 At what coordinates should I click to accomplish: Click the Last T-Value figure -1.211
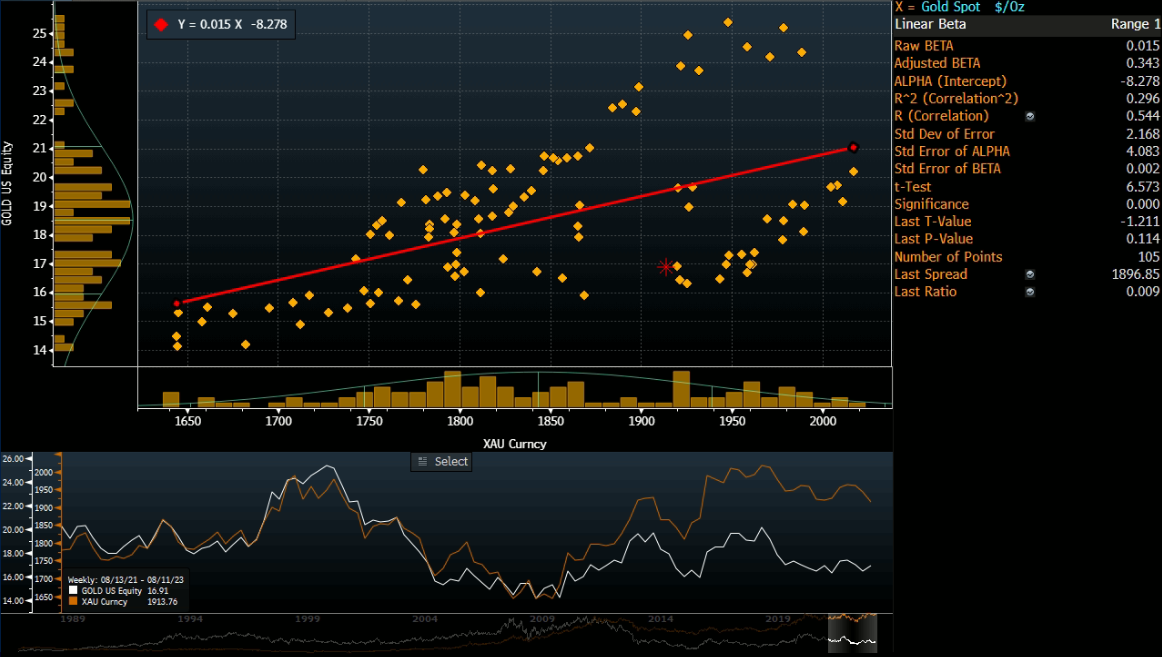(1140, 221)
